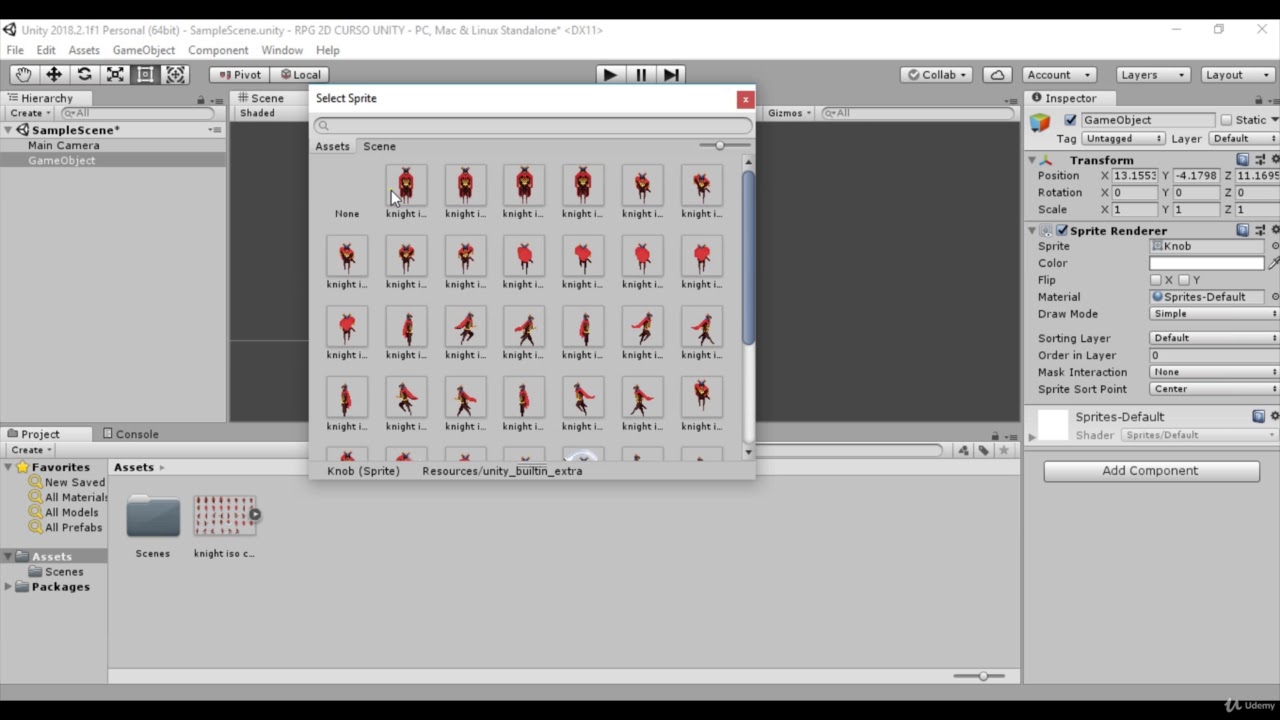Open Sprite object picker circle
This screenshot has height=720, width=1280.
click(1275, 246)
